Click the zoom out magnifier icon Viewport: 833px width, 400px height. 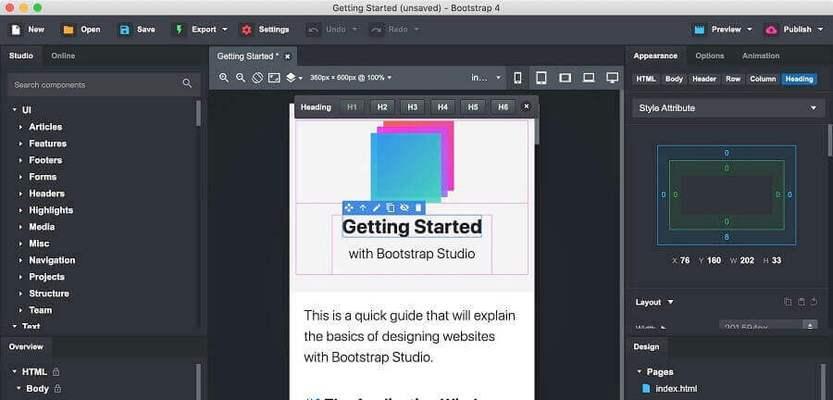[241, 78]
